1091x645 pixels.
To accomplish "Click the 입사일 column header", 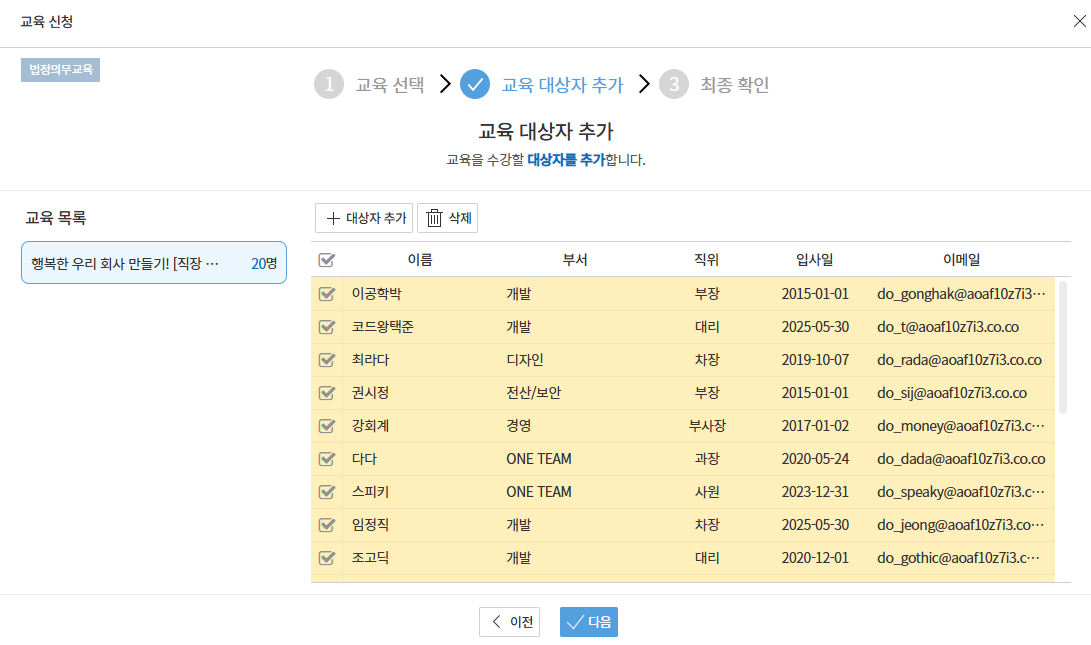I will click(814, 260).
